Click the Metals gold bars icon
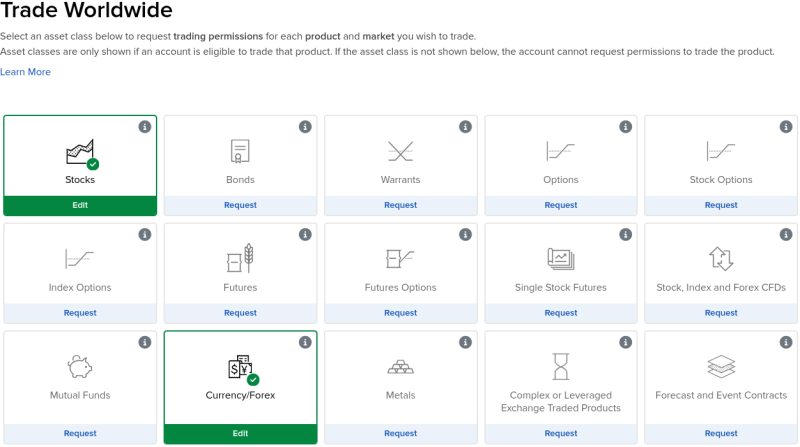Viewport: 800px width, 447px height. pos(400,367)
